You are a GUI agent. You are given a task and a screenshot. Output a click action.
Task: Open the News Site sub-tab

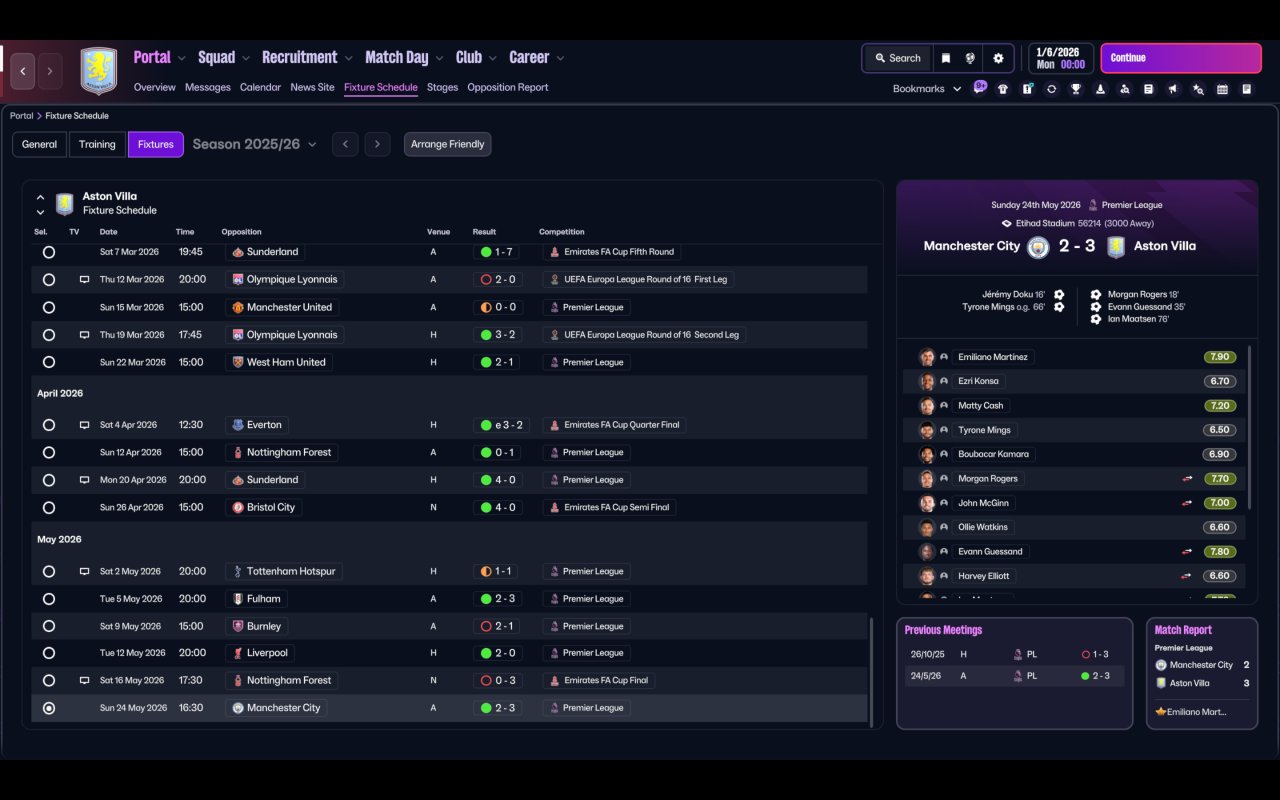pos(312,88)
